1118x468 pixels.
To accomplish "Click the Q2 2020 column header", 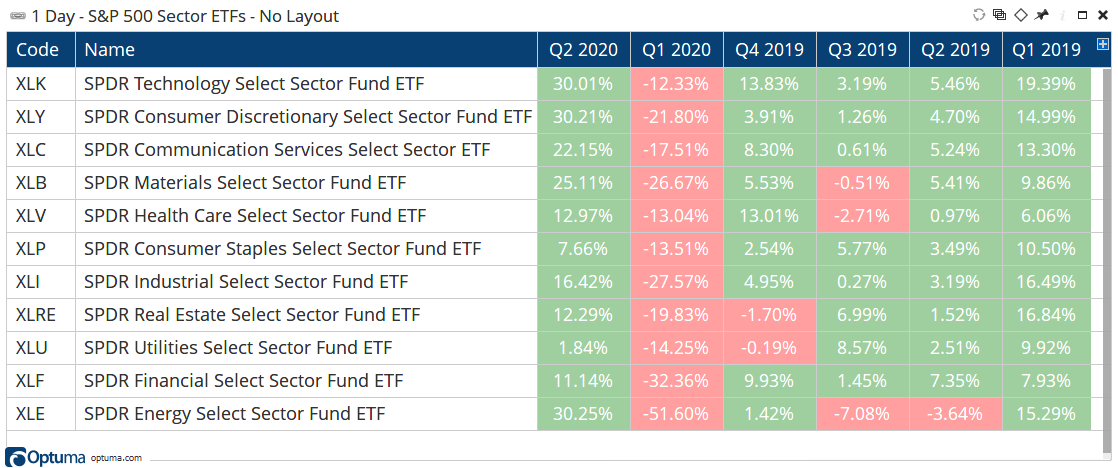I will [x=584, y=50].
